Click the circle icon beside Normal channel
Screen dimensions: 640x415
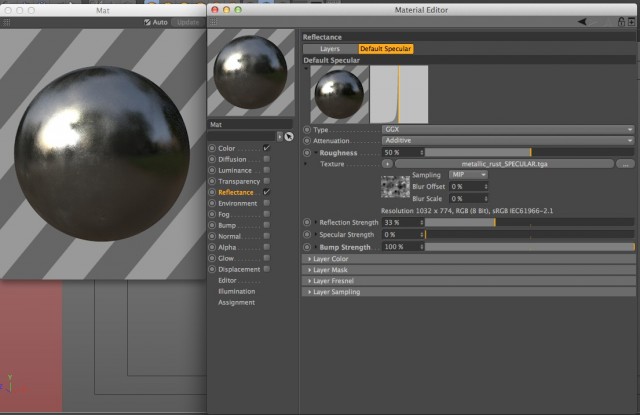[x=212, y=236]
